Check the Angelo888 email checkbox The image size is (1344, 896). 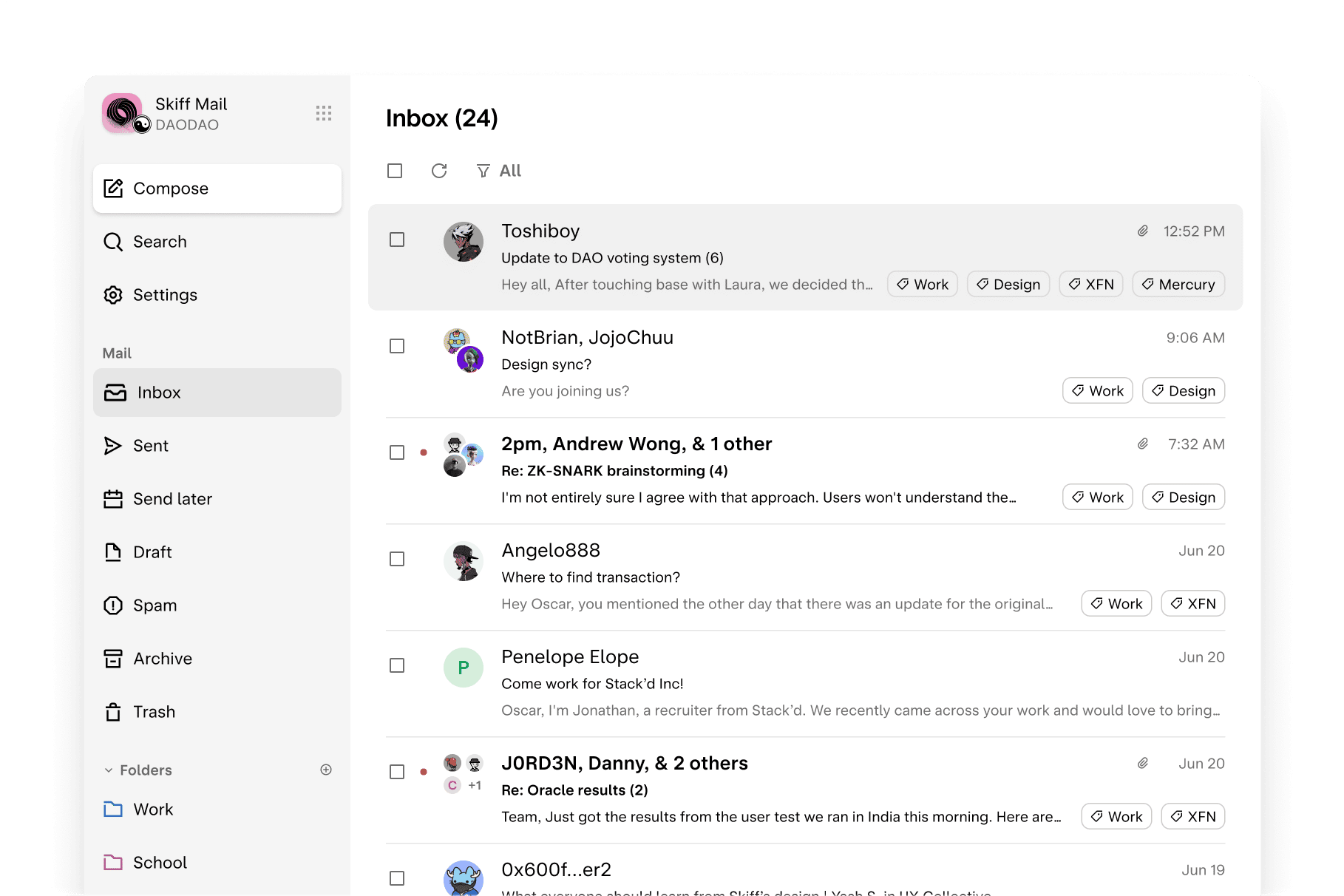coord(397,559)
